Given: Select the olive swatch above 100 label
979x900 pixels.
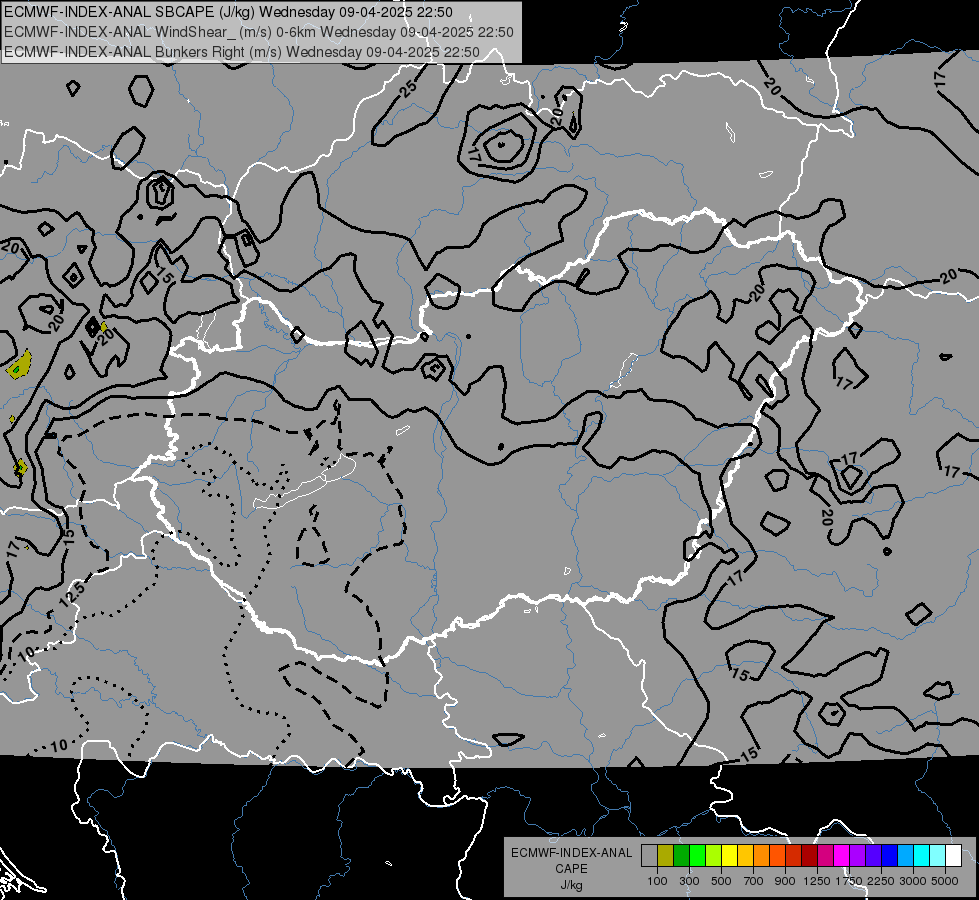Looking at the screenshot, I should (x=665, y=856).
